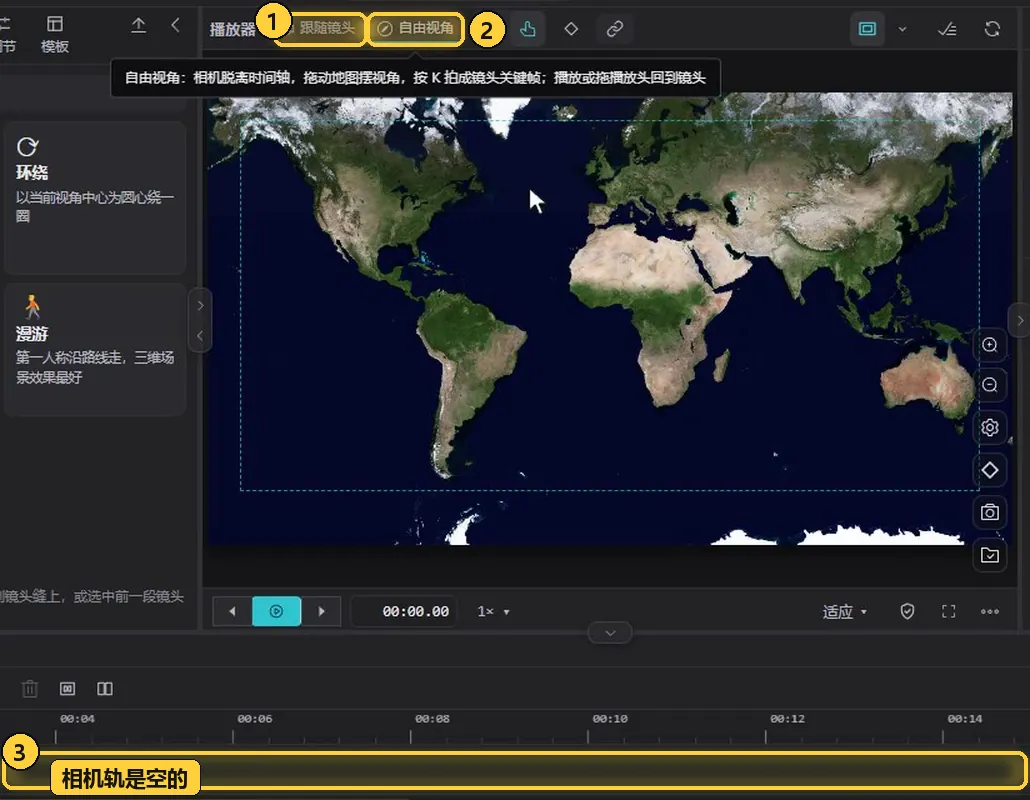
Task: Step to previous frame
Action: click(233, 611)
